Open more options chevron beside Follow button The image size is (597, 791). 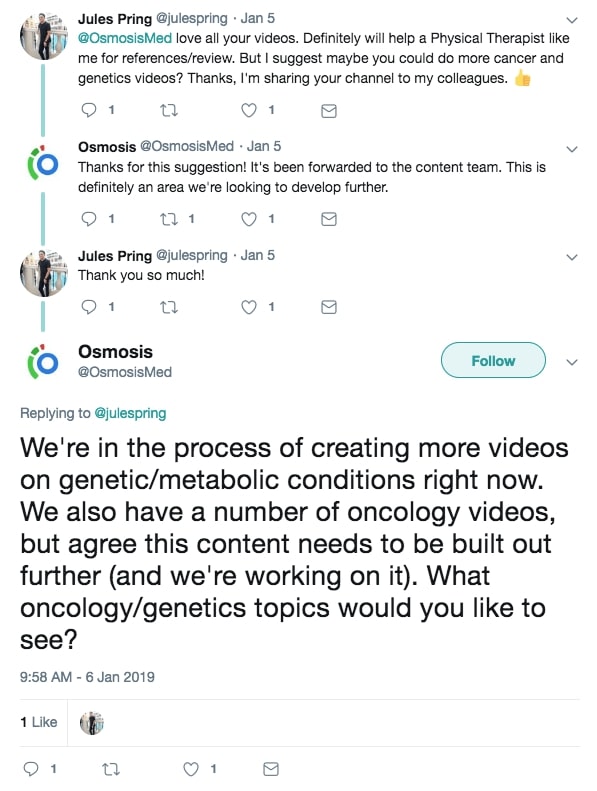tap(572, 362)
